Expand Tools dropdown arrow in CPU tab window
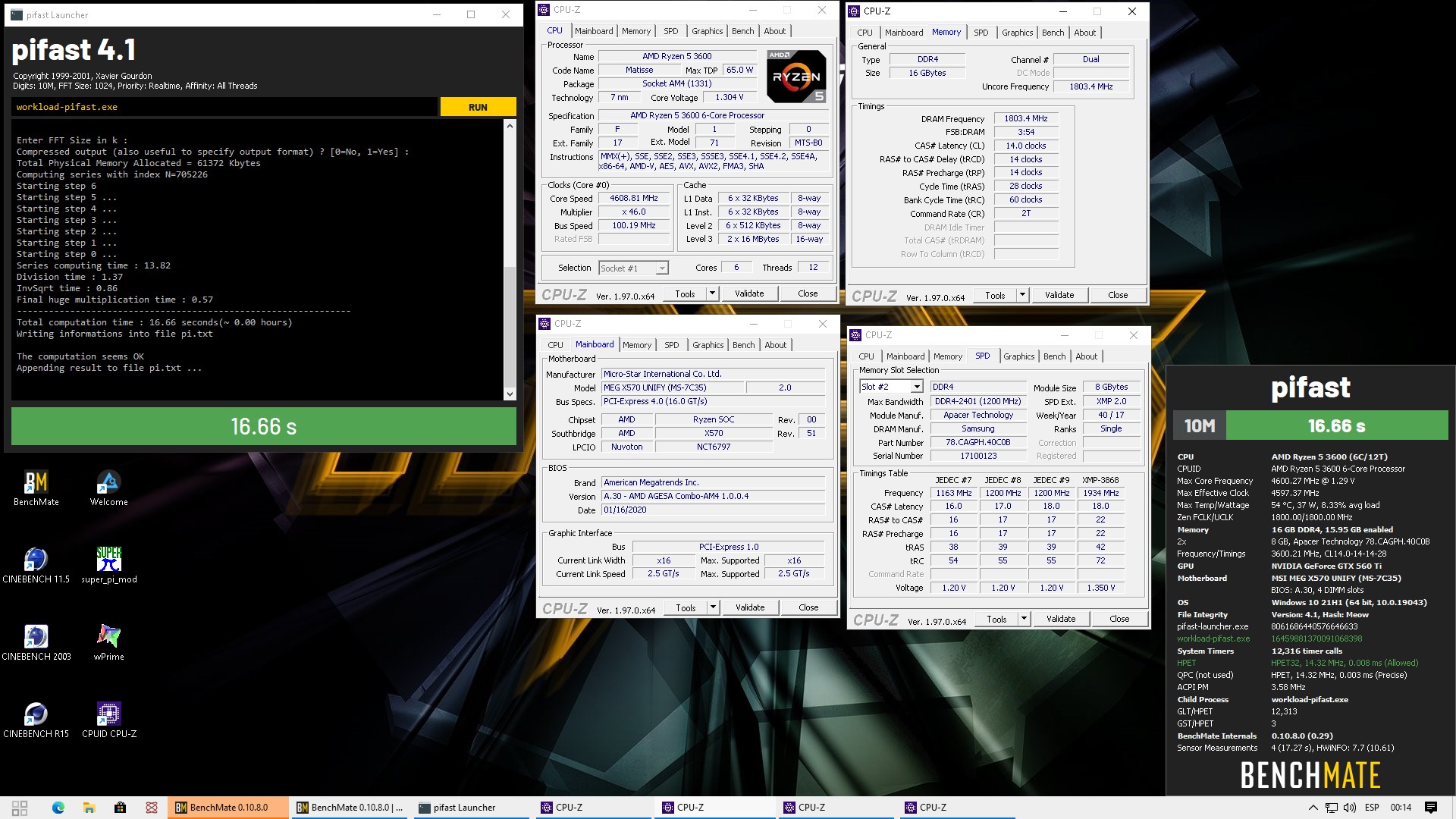 point(712,293)
